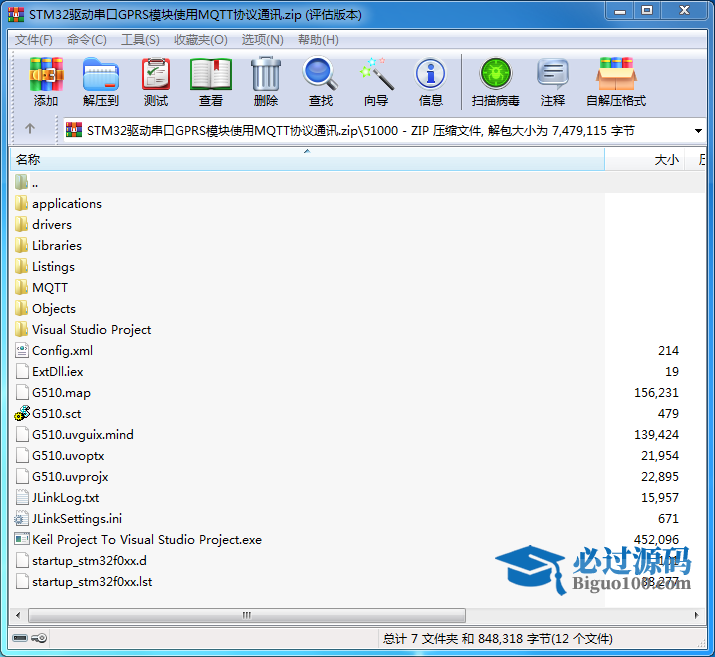The image size is (715, 657).
Task: Click the horizontal scrollbar right arrow
Action: click(696, 615)
